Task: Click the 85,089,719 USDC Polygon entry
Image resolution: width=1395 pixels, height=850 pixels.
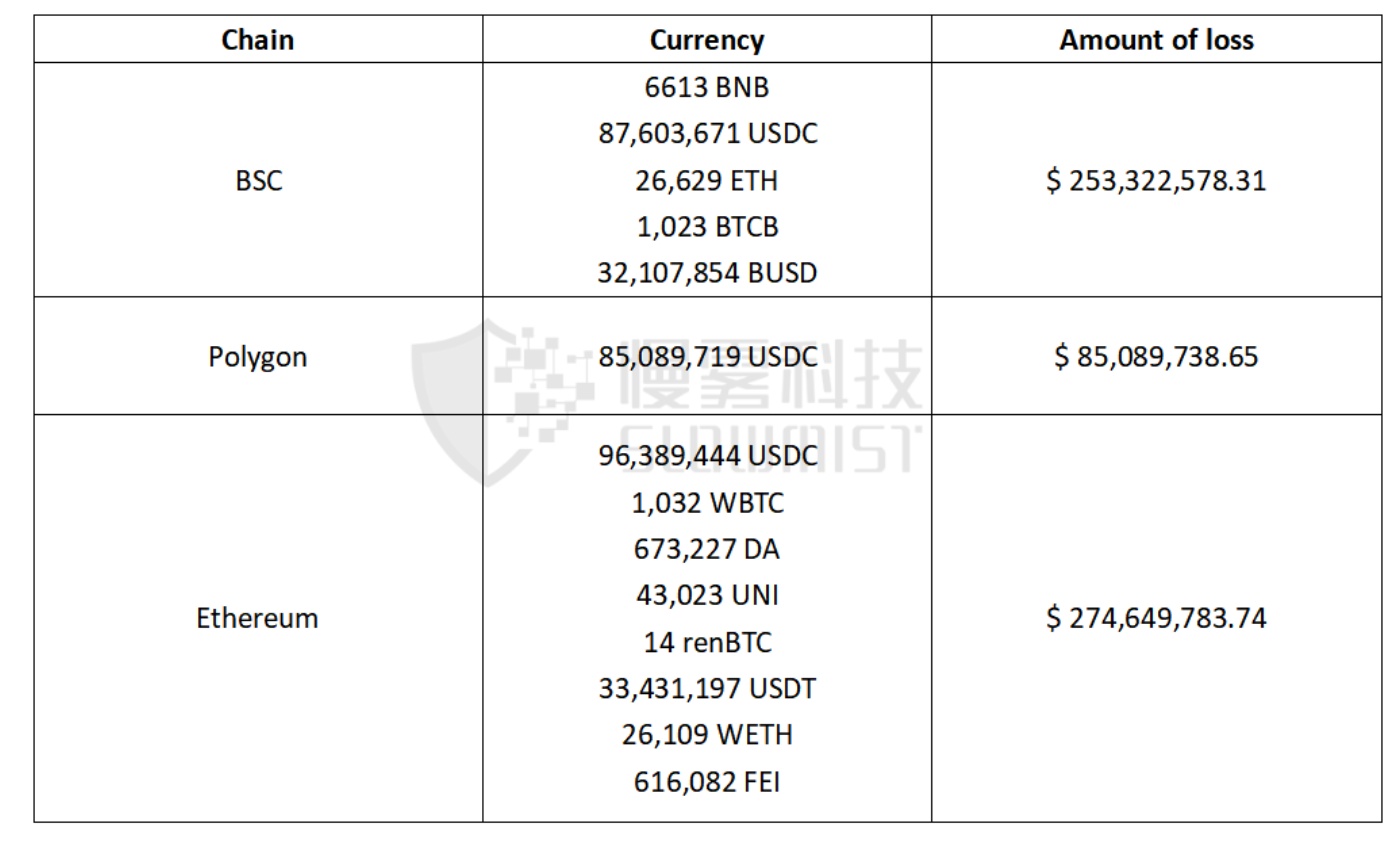Action: 707,357
